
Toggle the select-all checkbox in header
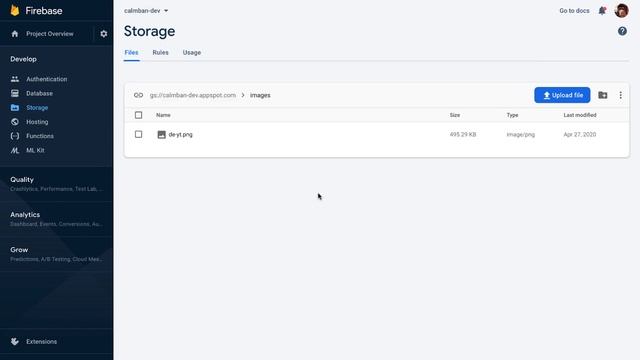click(x=138, y=115)
